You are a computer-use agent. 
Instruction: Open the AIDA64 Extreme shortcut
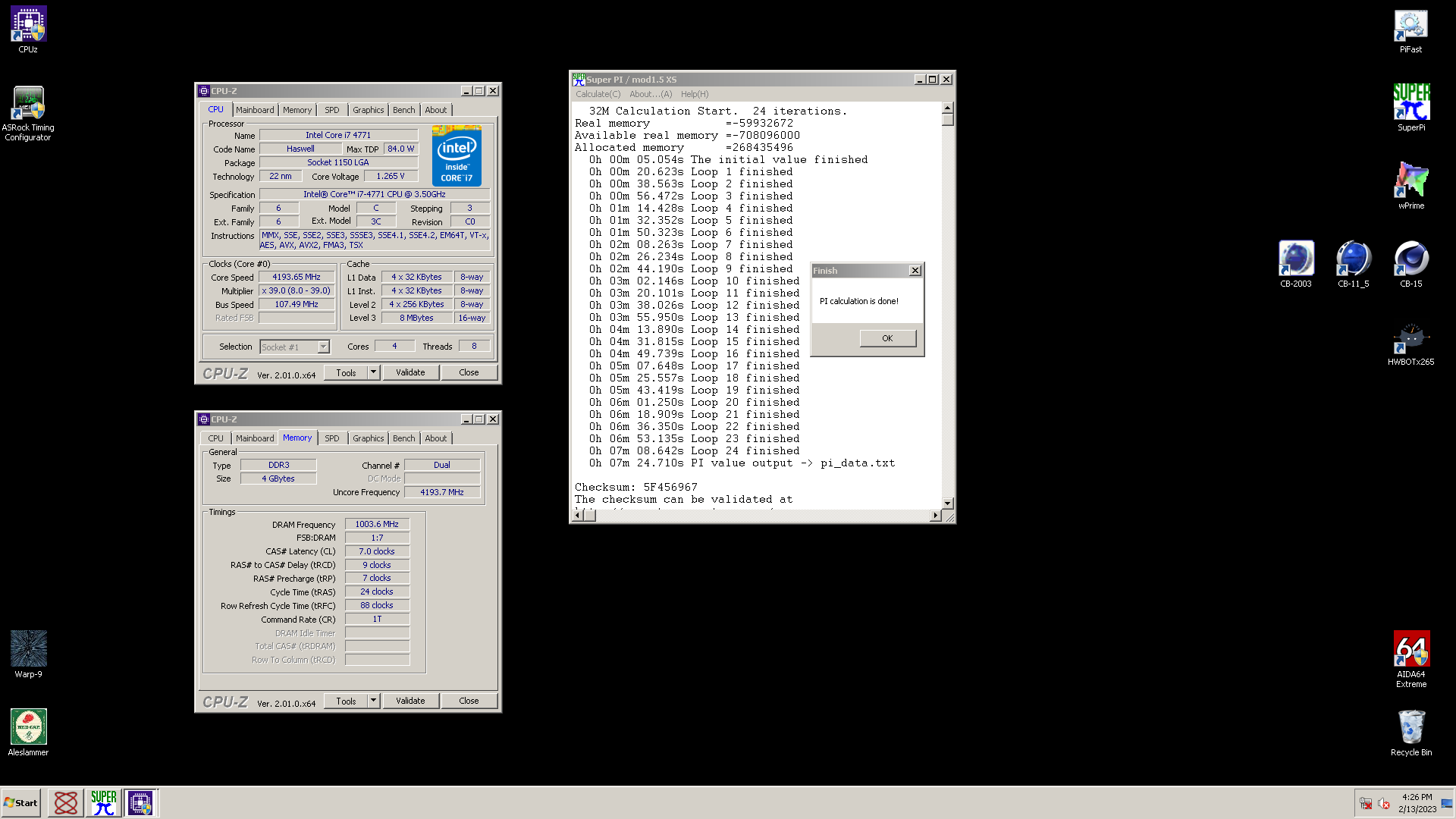(x=1410, y=659)
